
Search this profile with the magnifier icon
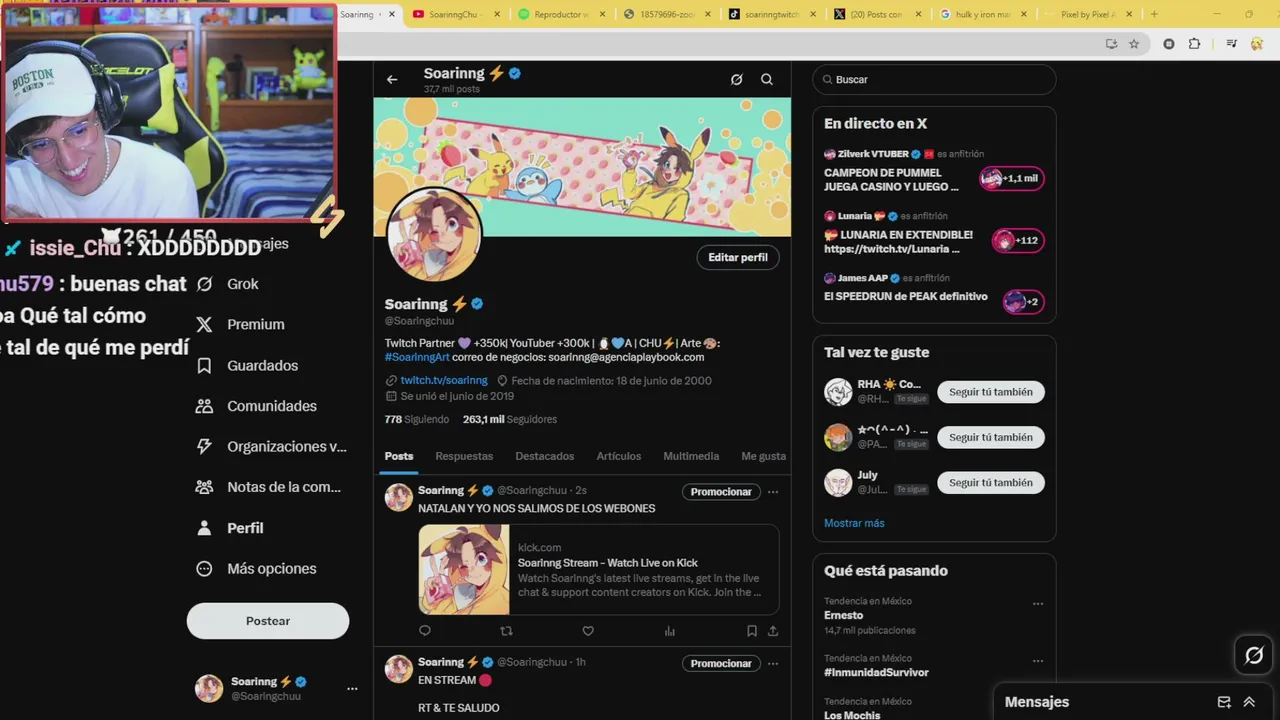767,79
